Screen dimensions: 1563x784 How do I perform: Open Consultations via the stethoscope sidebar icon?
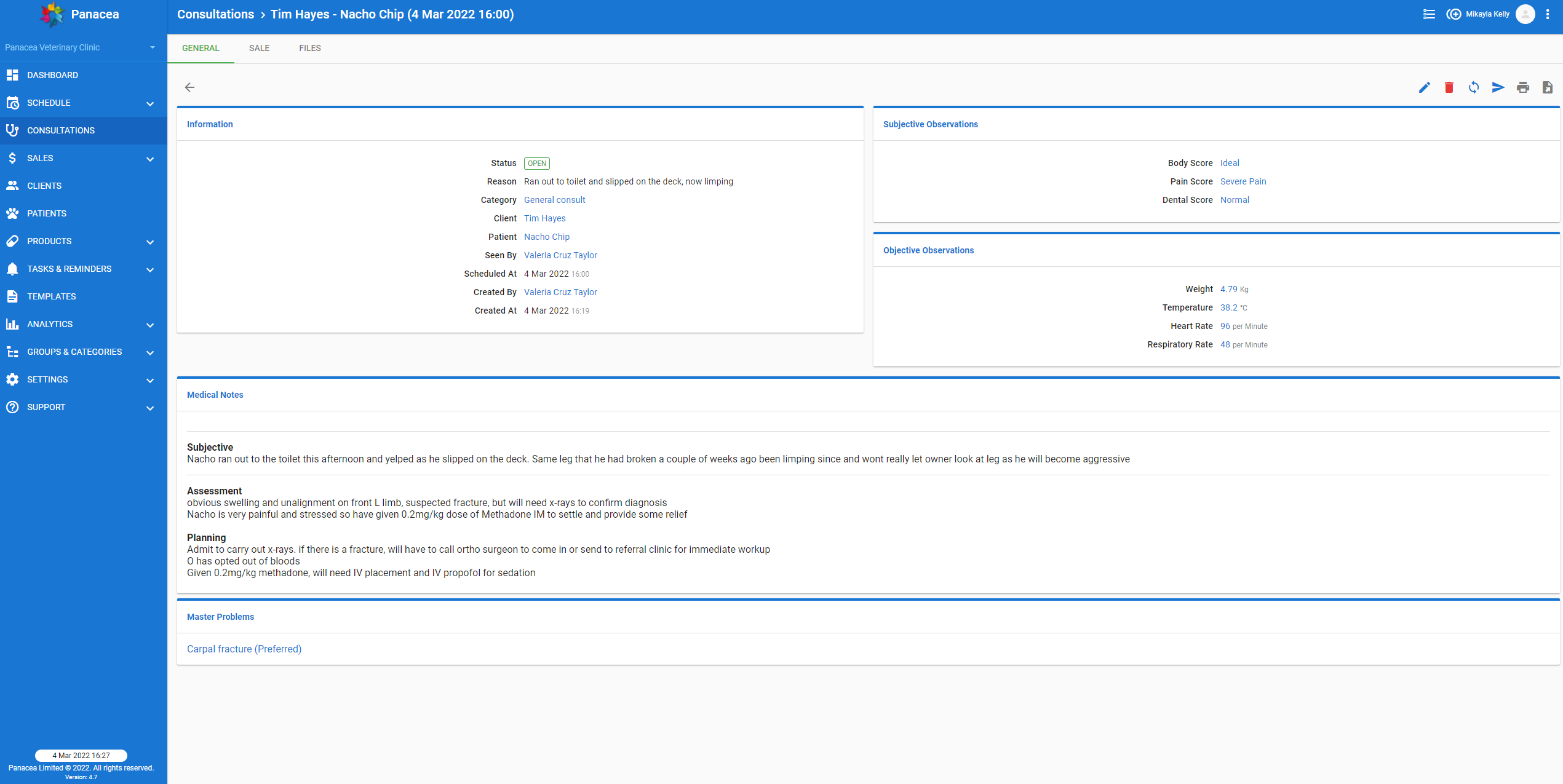13,130
